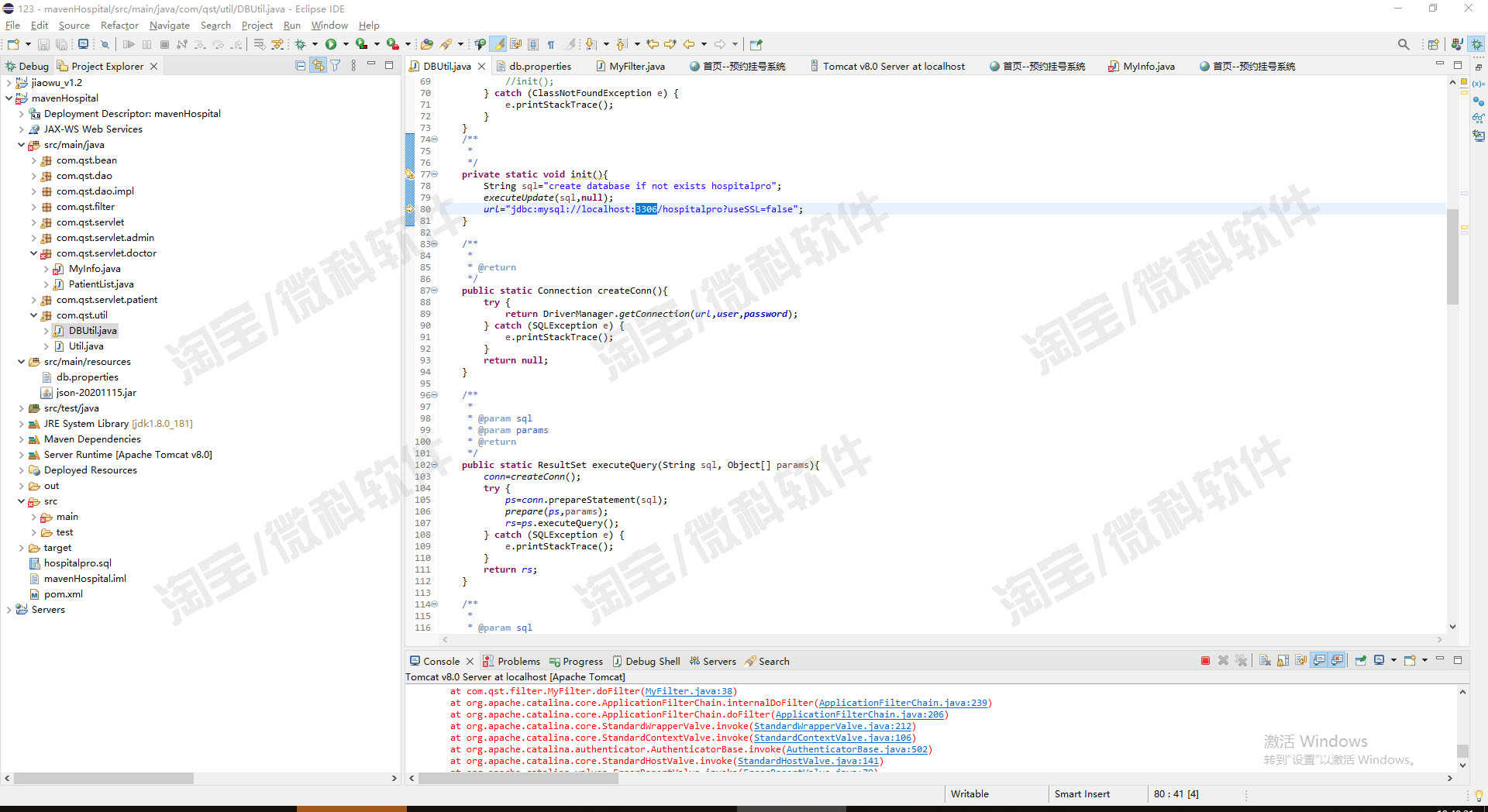Open the Project menu
Image resolution: width=1488 pixels, height=812 pixels.
point(257,26)
